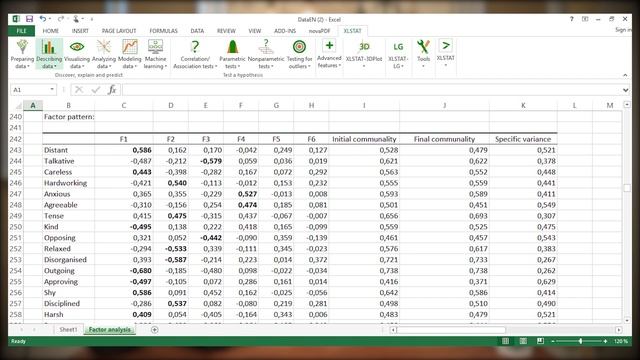Switch to Page Layout view in status bar

click(523, 341)
